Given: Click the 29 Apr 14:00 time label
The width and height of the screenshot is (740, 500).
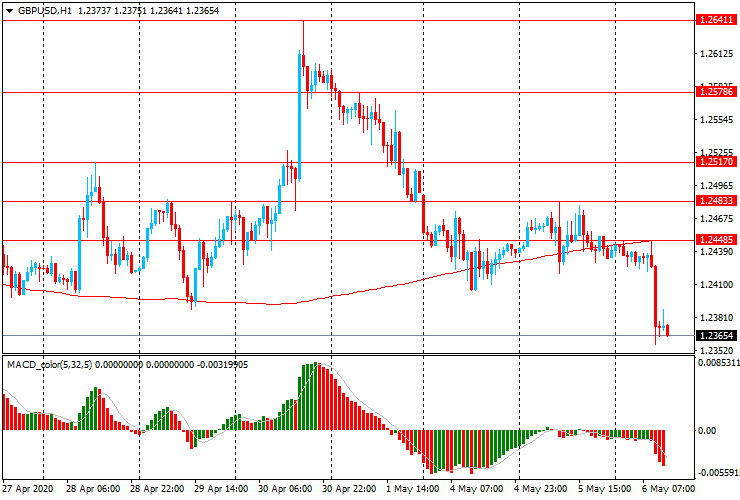Looking at the screenshot, I should click(x=221, y=489).
